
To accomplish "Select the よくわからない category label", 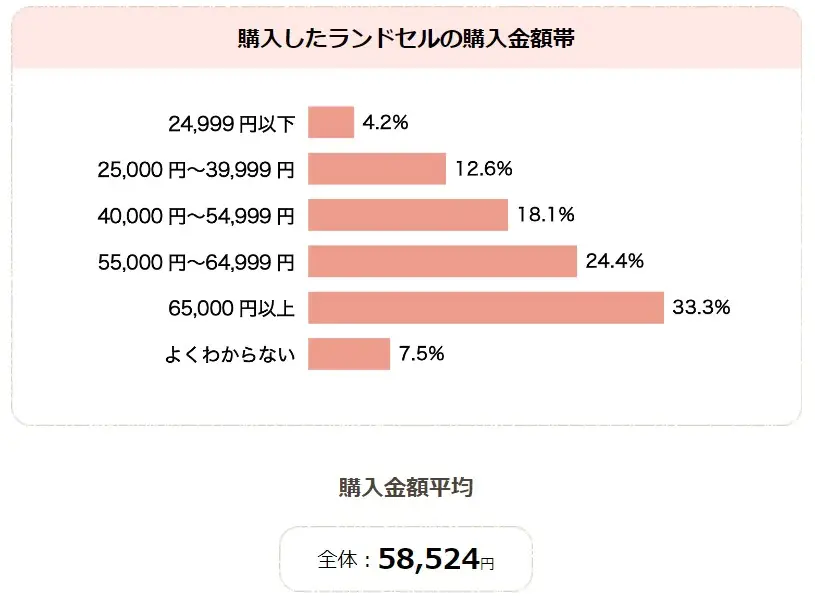I will 231,355.
